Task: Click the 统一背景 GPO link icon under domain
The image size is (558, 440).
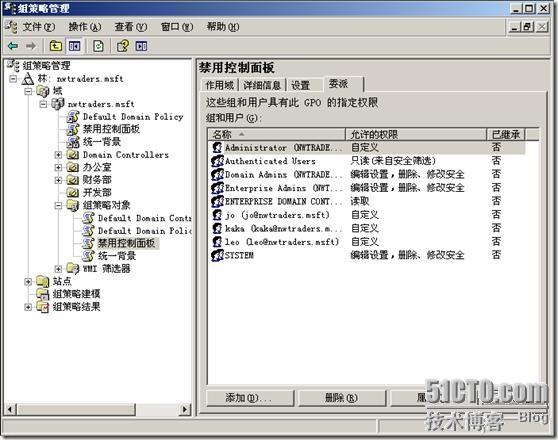Action: (73, 142)
